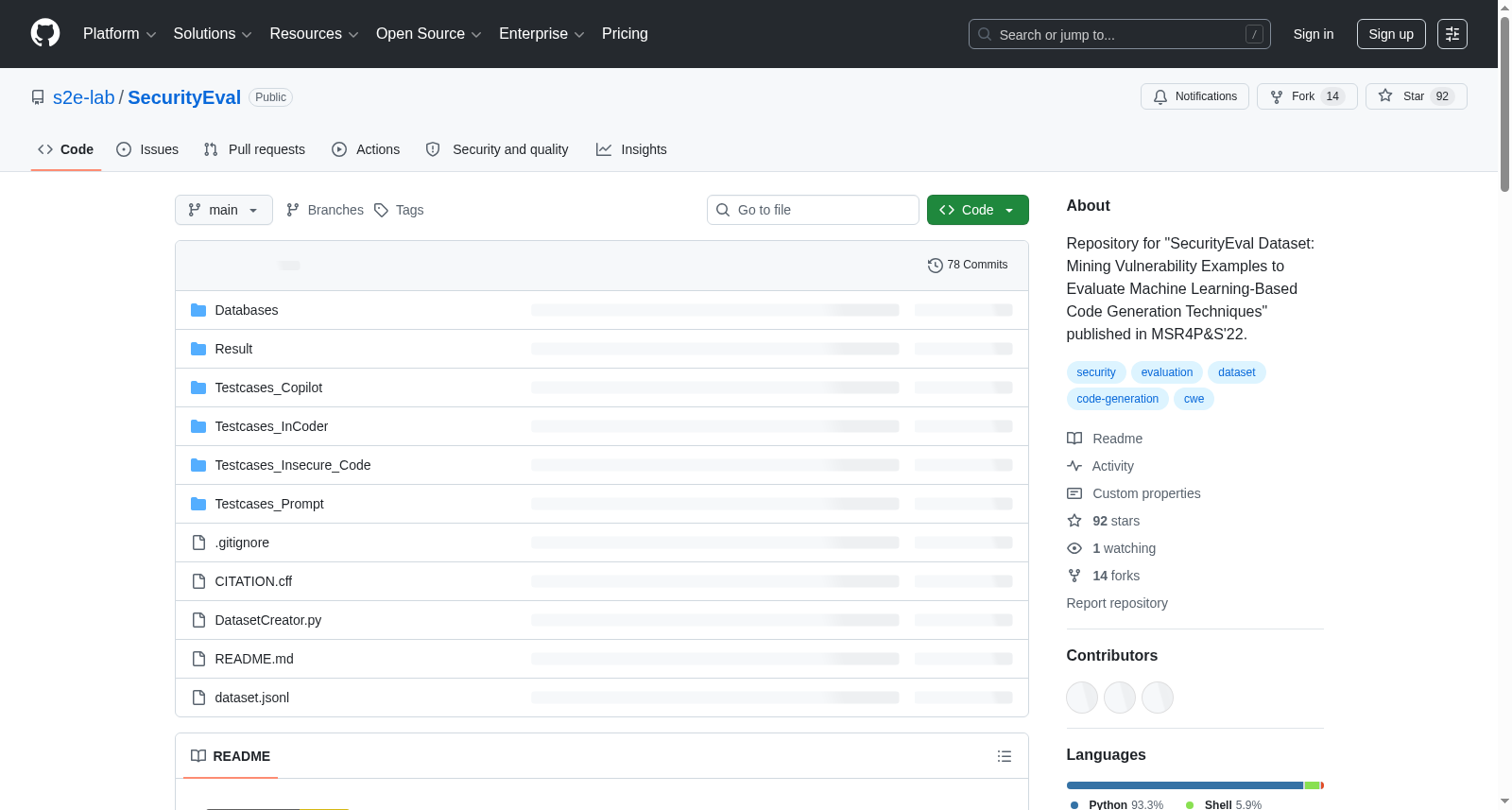Open the Databases folder
Viewport: 1512px width, 810px height.
point(246,310)
